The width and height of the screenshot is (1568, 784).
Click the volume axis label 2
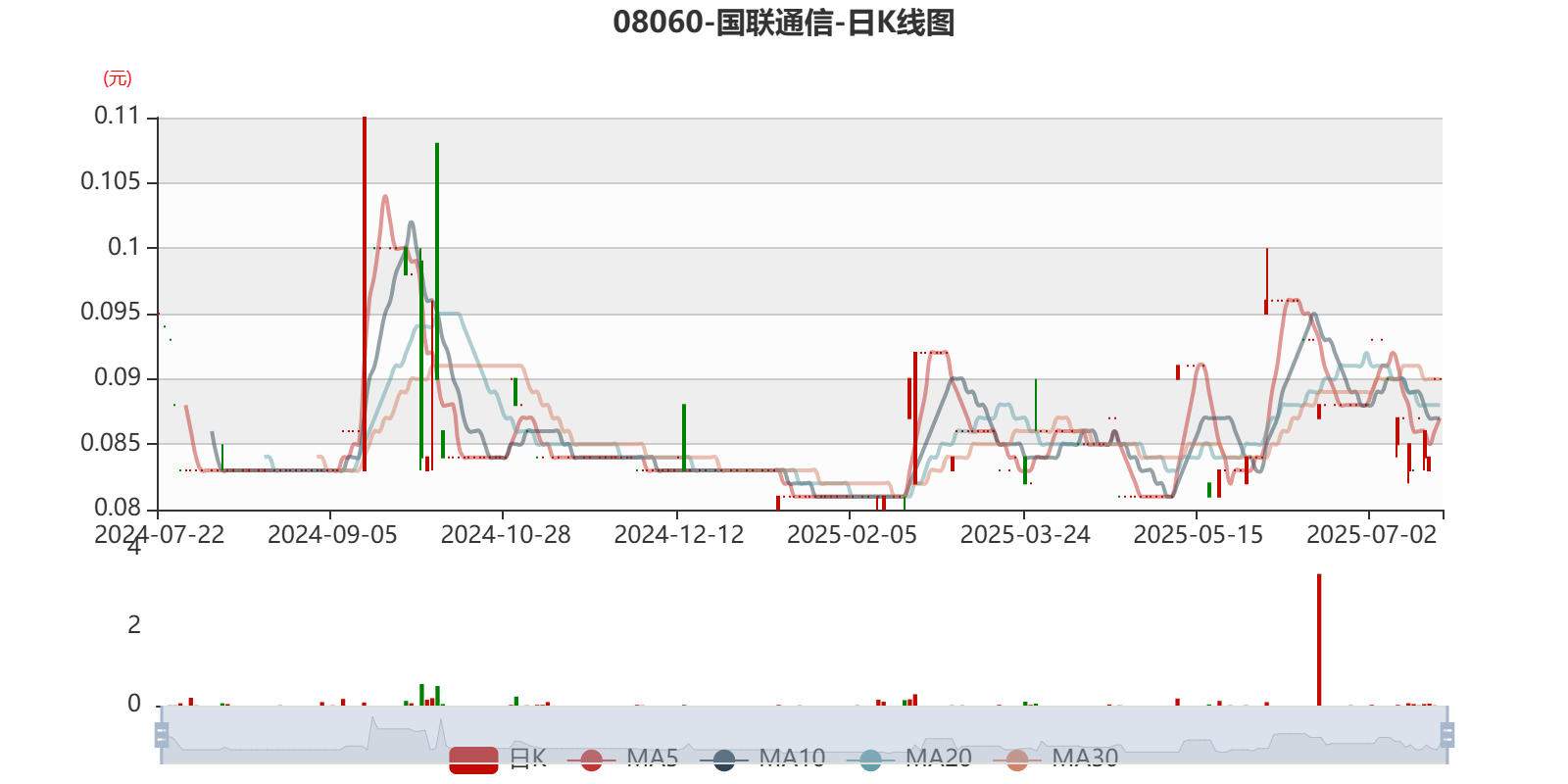(x=134, y=625)
